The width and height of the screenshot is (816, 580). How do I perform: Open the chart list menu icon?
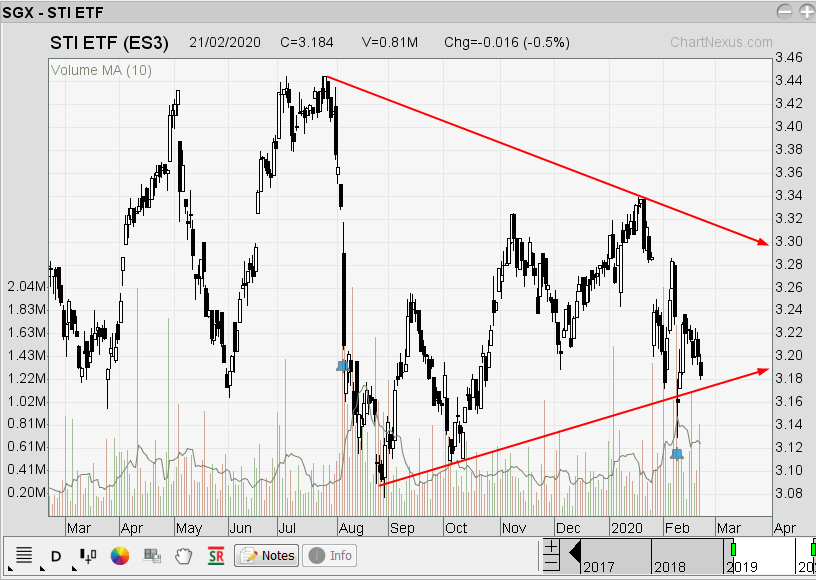click(x=24, y=555)
